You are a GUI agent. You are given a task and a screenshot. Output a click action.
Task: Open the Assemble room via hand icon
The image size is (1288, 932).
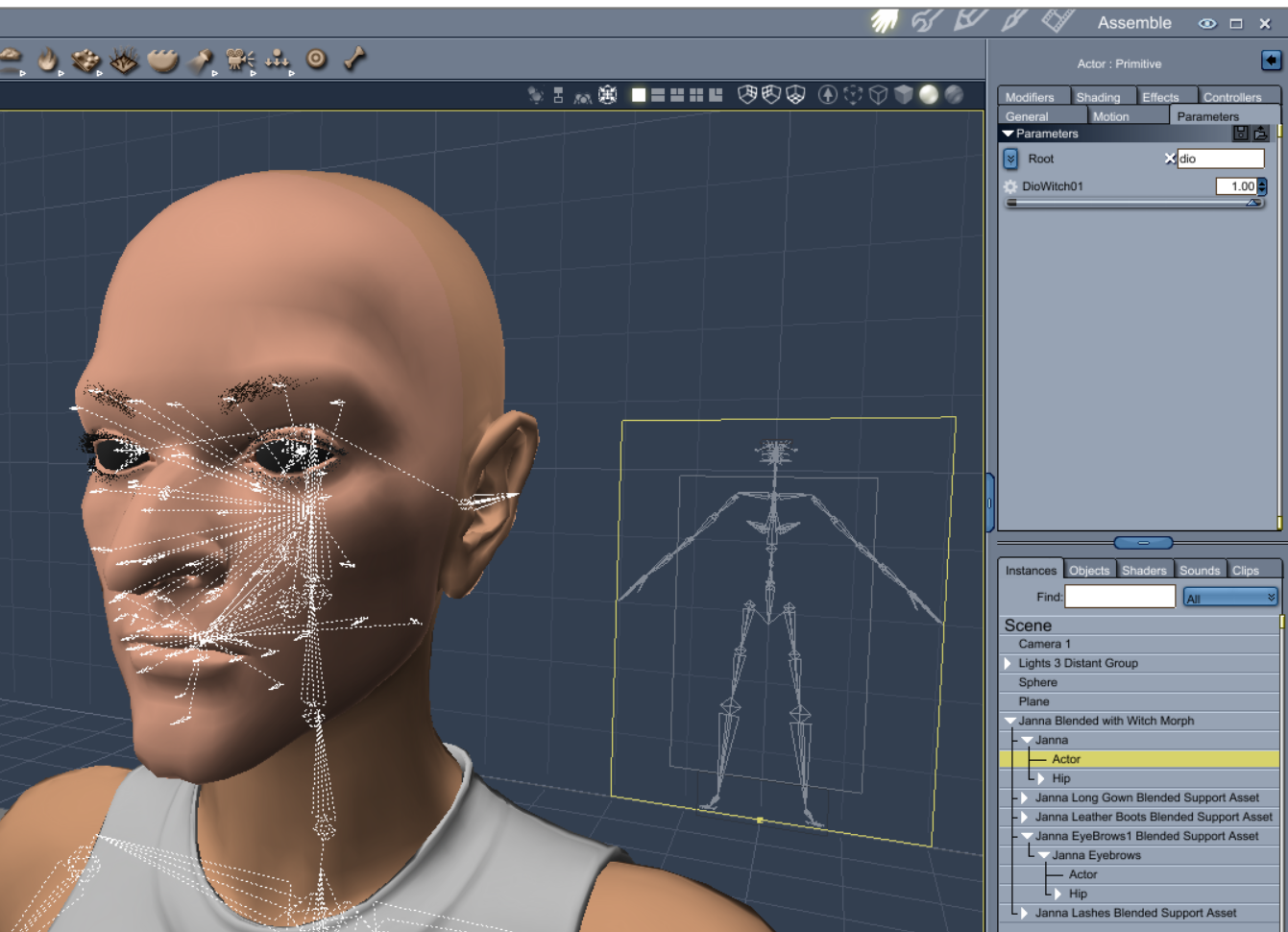pyautogui.click(x=884, y=21)
